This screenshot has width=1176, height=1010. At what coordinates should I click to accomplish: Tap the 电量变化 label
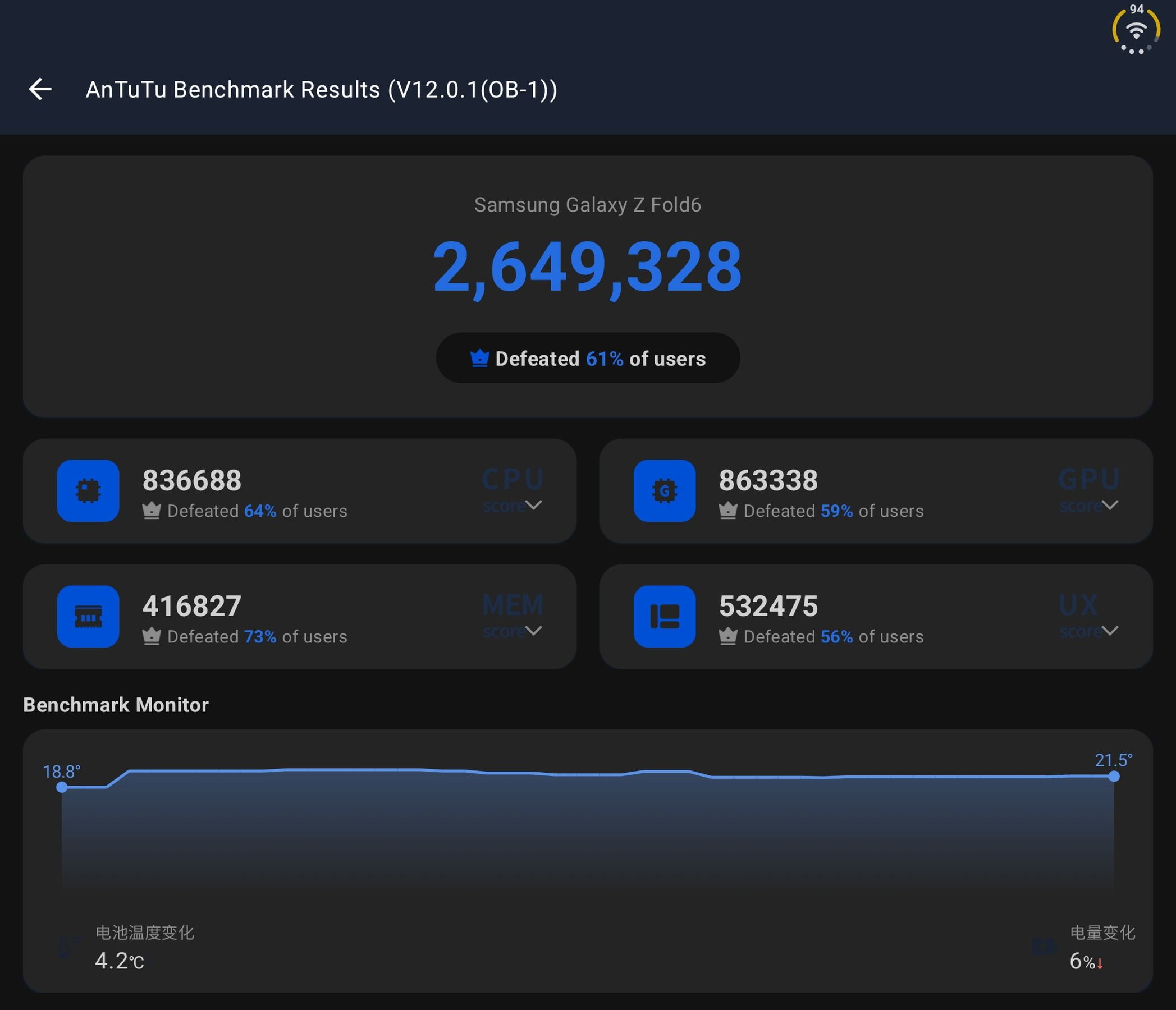click(x=1102, y=932)
